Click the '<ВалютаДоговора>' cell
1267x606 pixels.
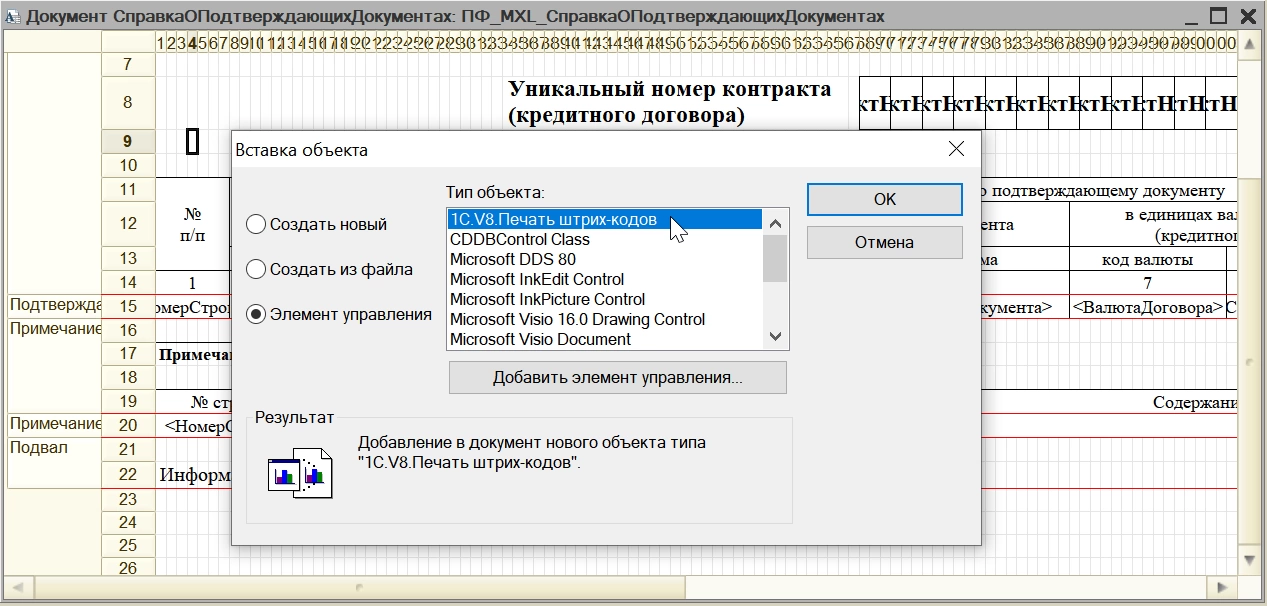click(x=1148, y=307)
